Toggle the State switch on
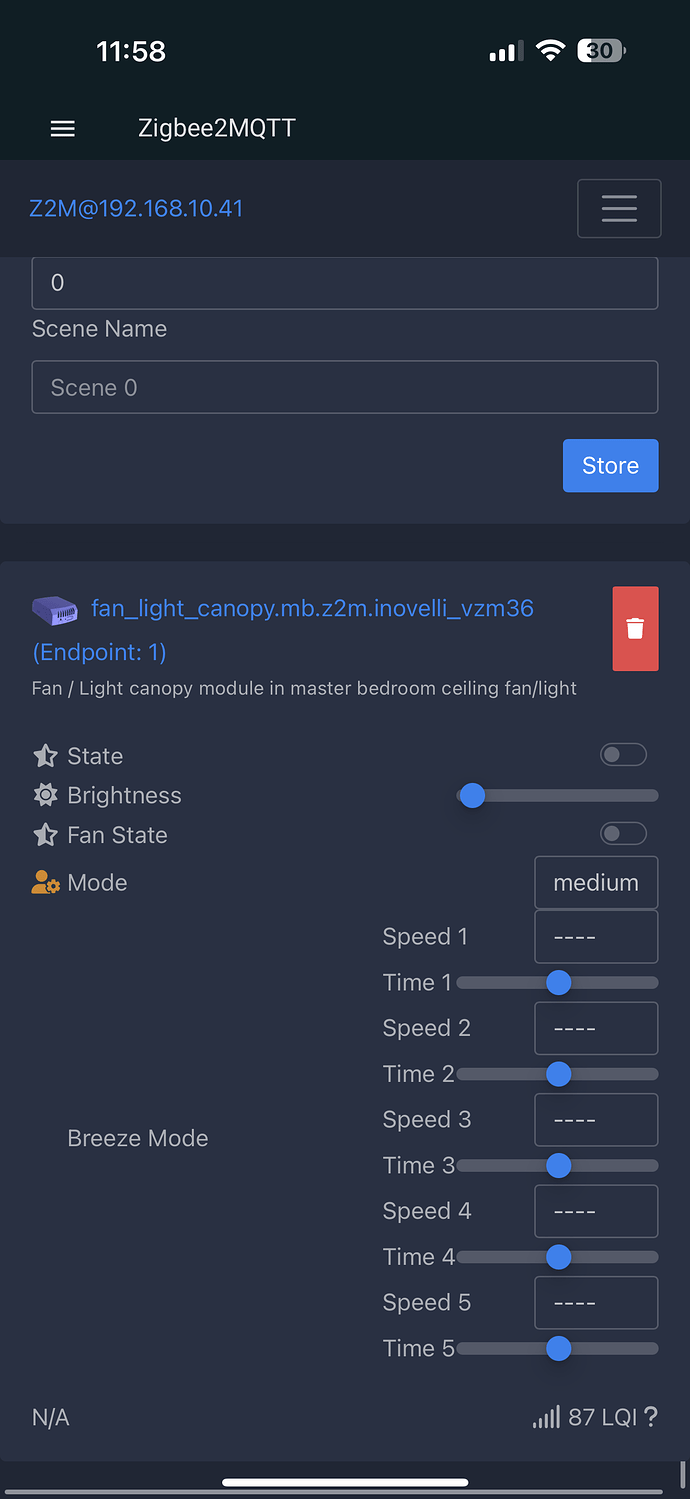 click(x=623, y=755)
